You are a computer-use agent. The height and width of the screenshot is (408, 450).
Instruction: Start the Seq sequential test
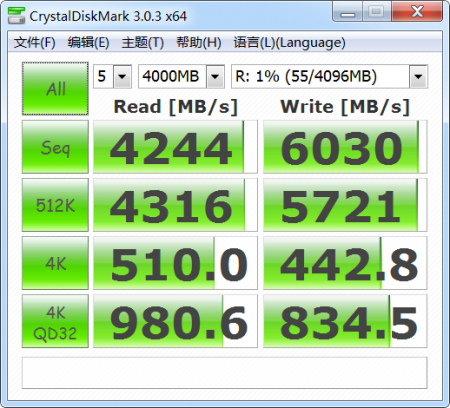(55, 147)
